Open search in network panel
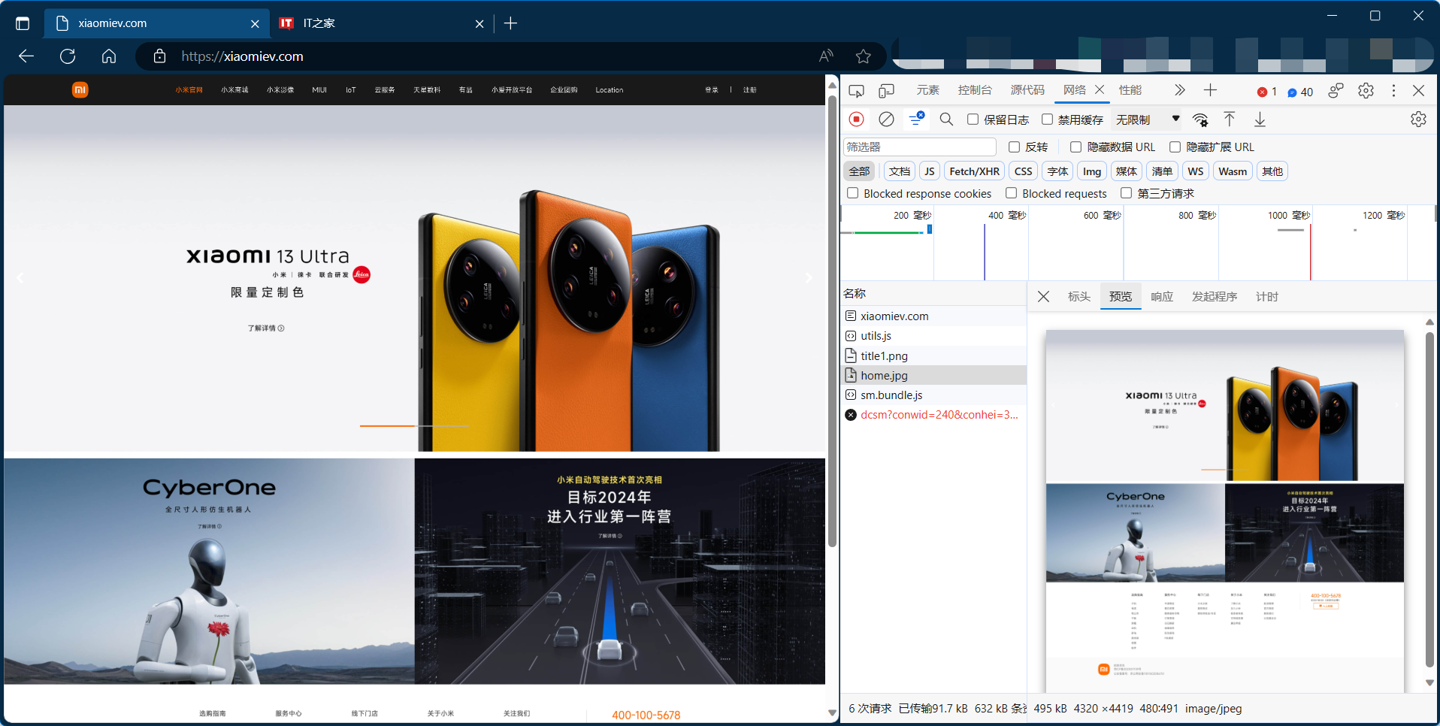The width and height of the screenshot is (1440, 726). point(946,119)
